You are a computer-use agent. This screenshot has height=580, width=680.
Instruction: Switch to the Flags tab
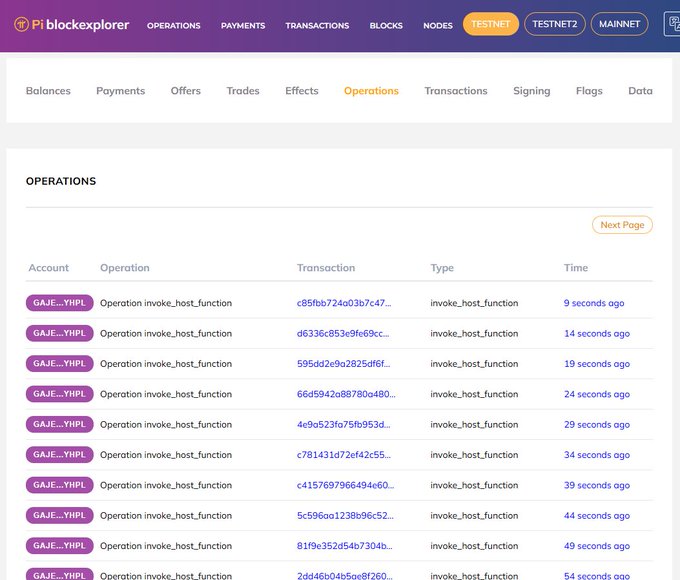589,91
